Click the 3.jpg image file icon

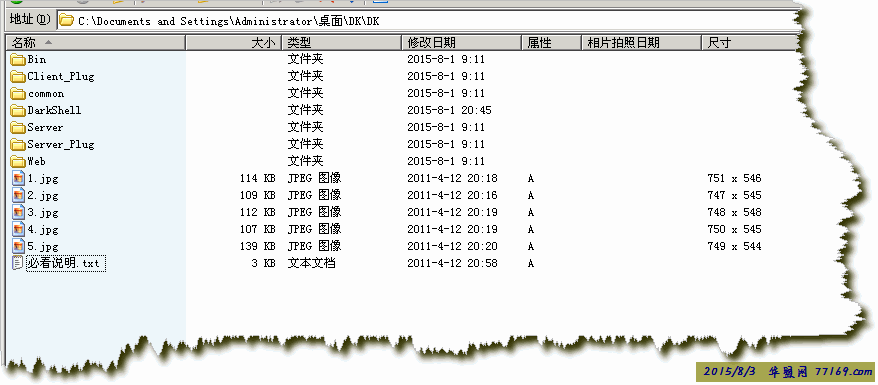[x=19, y=213]
